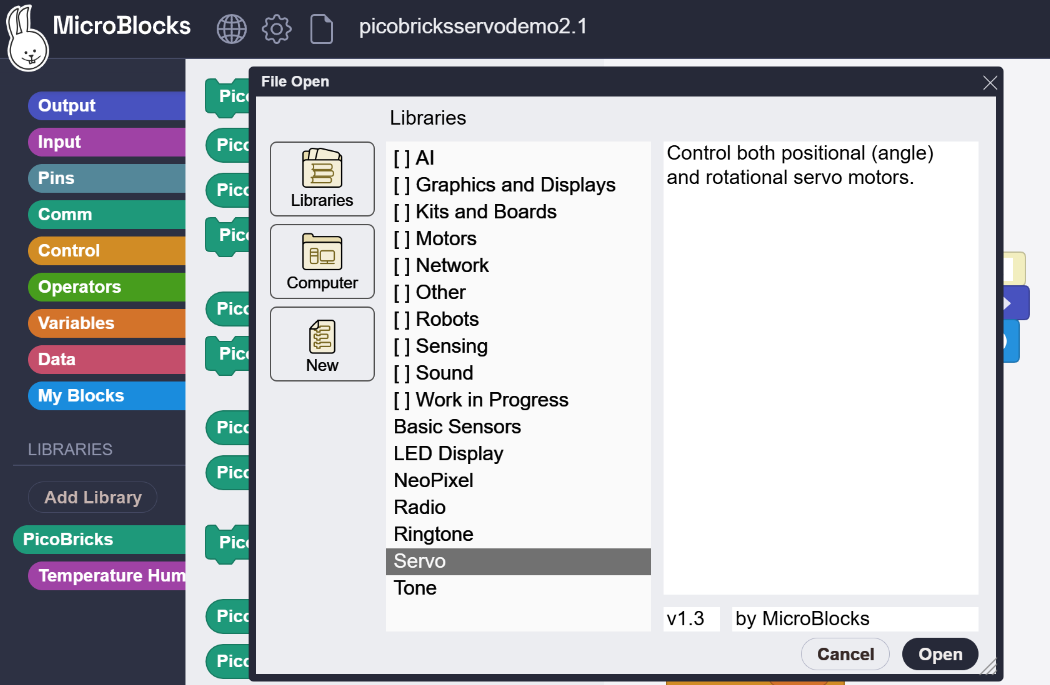Grab the dialog resize handle corner
This screenshot has height=685, width=1050.
(x=989, y=666)
